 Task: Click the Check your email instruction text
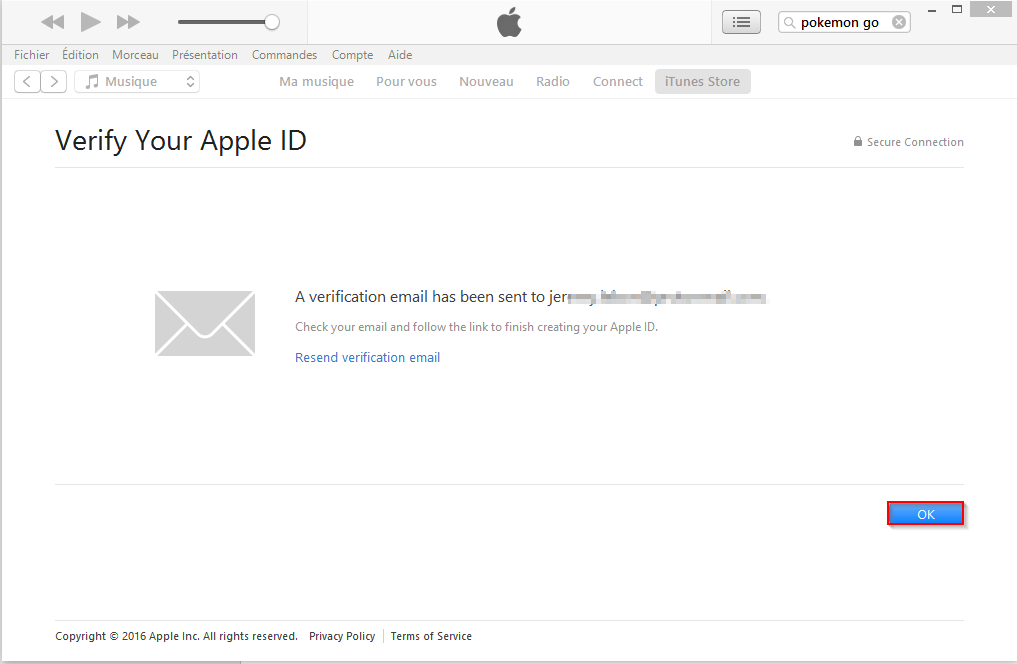(477, 327)
